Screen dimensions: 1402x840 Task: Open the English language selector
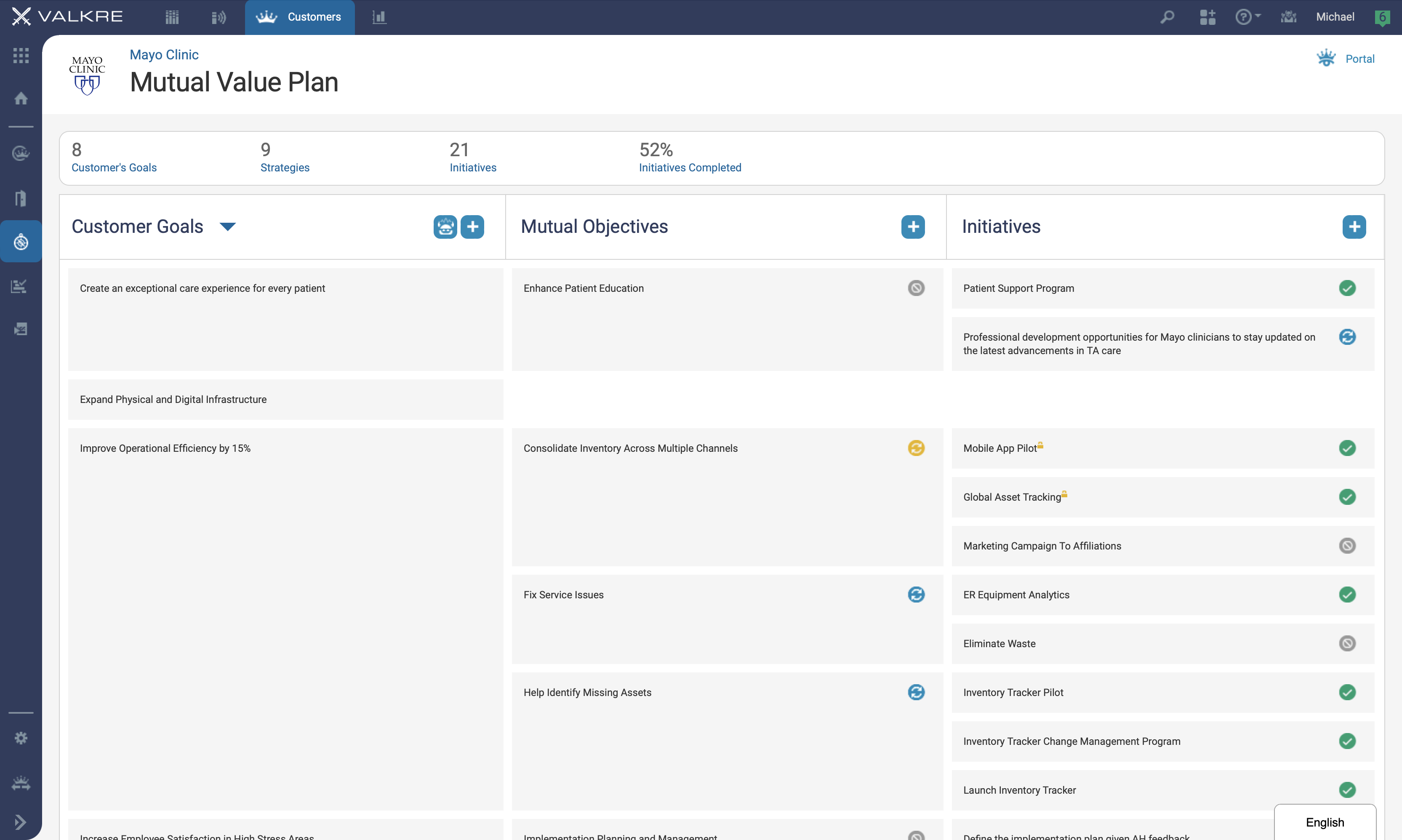[x=1325, y=822]
